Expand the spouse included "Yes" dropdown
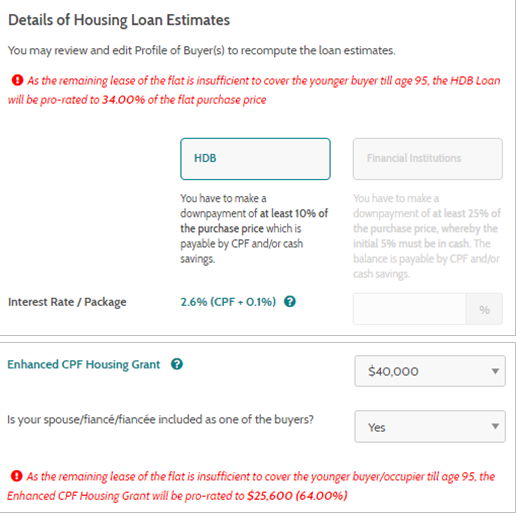This screenshot has width=516, height=513. pos(430,427)
